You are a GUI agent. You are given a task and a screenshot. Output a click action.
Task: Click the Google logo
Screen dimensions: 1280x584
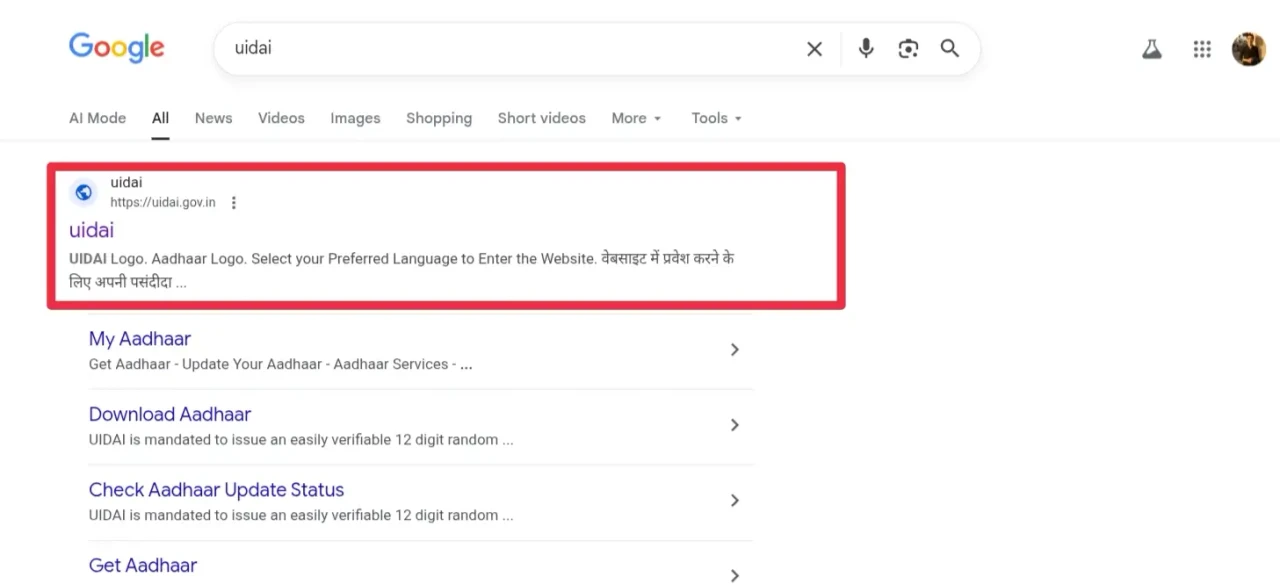tap(117, 48)
